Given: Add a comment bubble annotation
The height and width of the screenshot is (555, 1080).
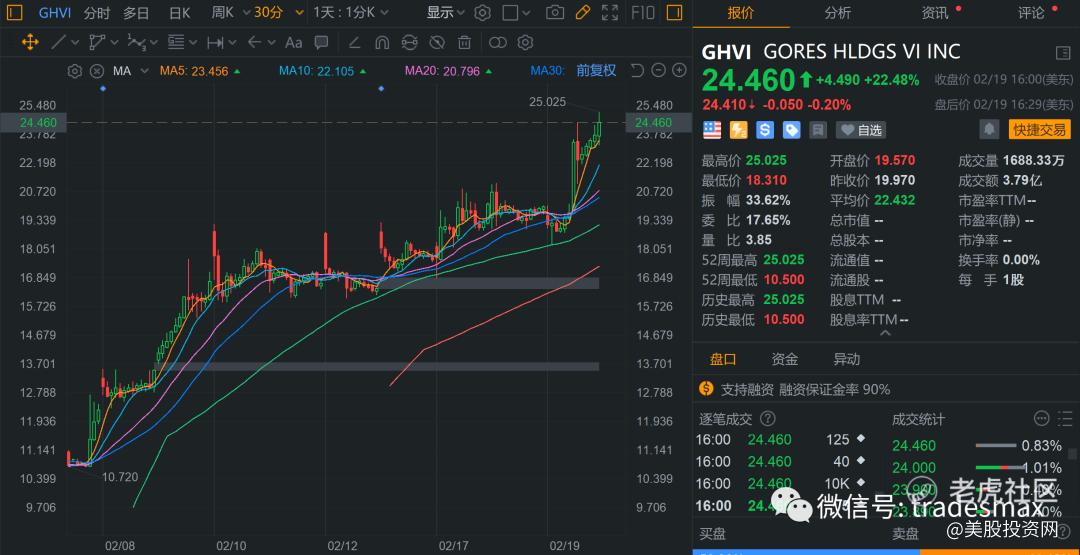Looking at the screenshot, I should [321, 43].
